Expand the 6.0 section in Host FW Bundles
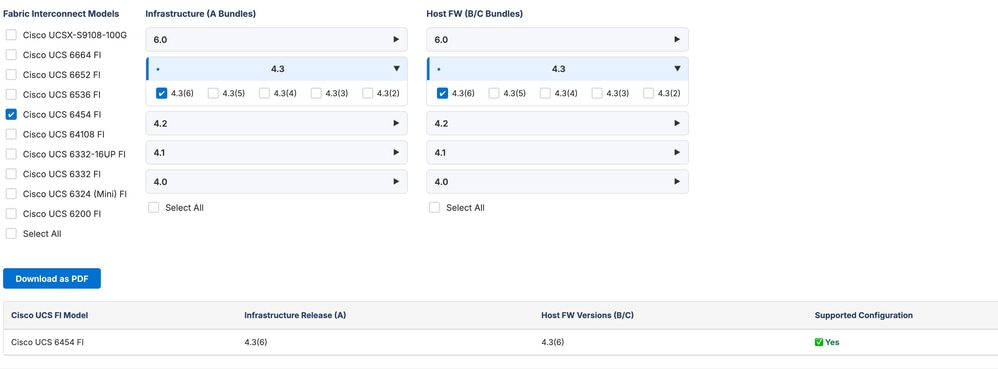 [x=558, y=39]
